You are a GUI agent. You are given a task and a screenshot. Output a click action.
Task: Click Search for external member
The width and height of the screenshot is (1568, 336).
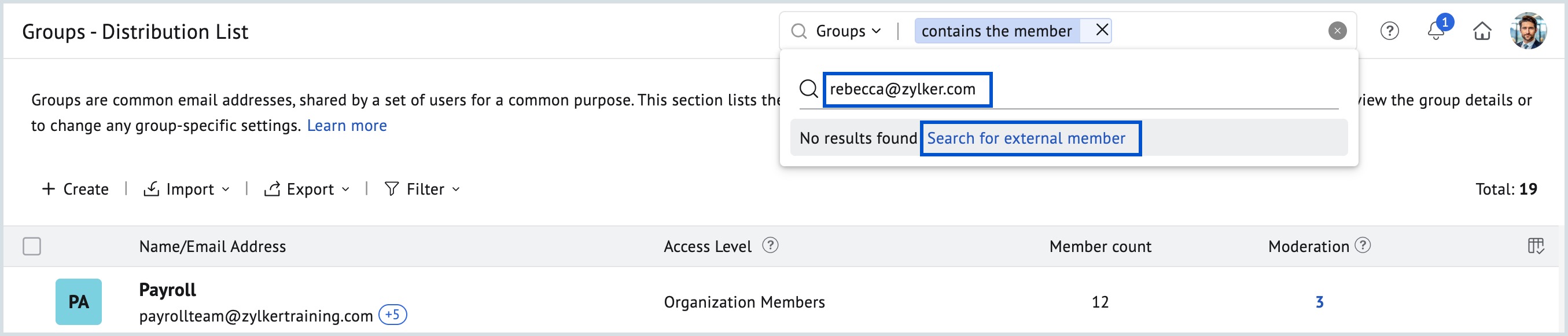1030,138
